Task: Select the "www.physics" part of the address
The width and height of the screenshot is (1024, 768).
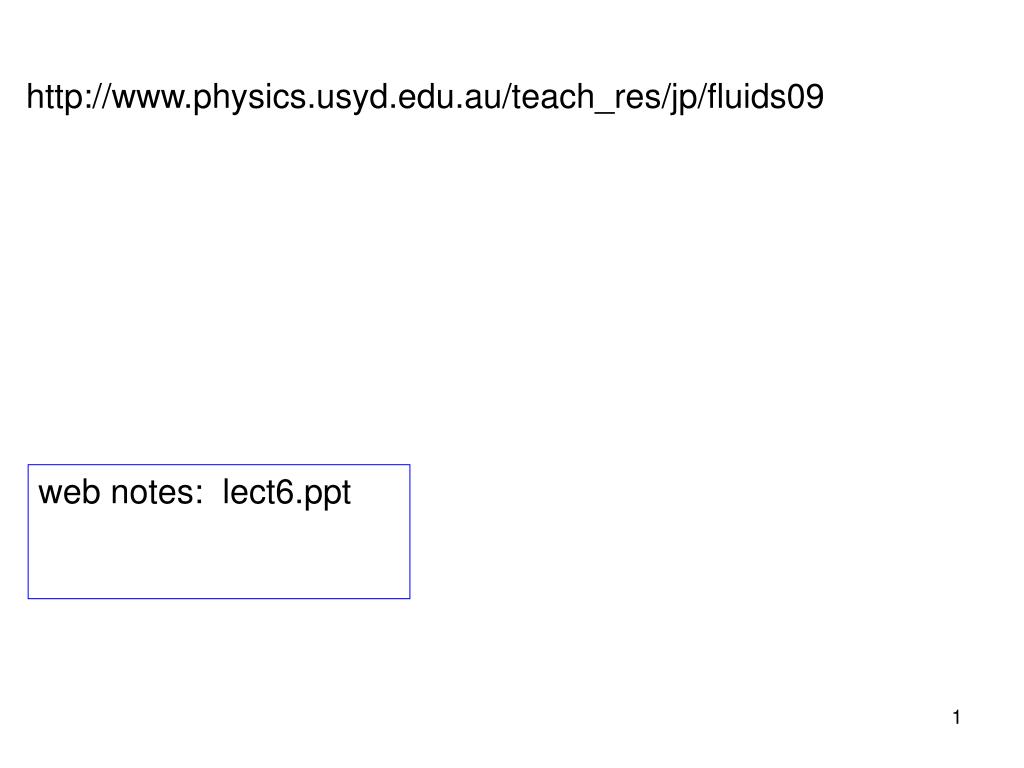Action: [x=210, y=98]
